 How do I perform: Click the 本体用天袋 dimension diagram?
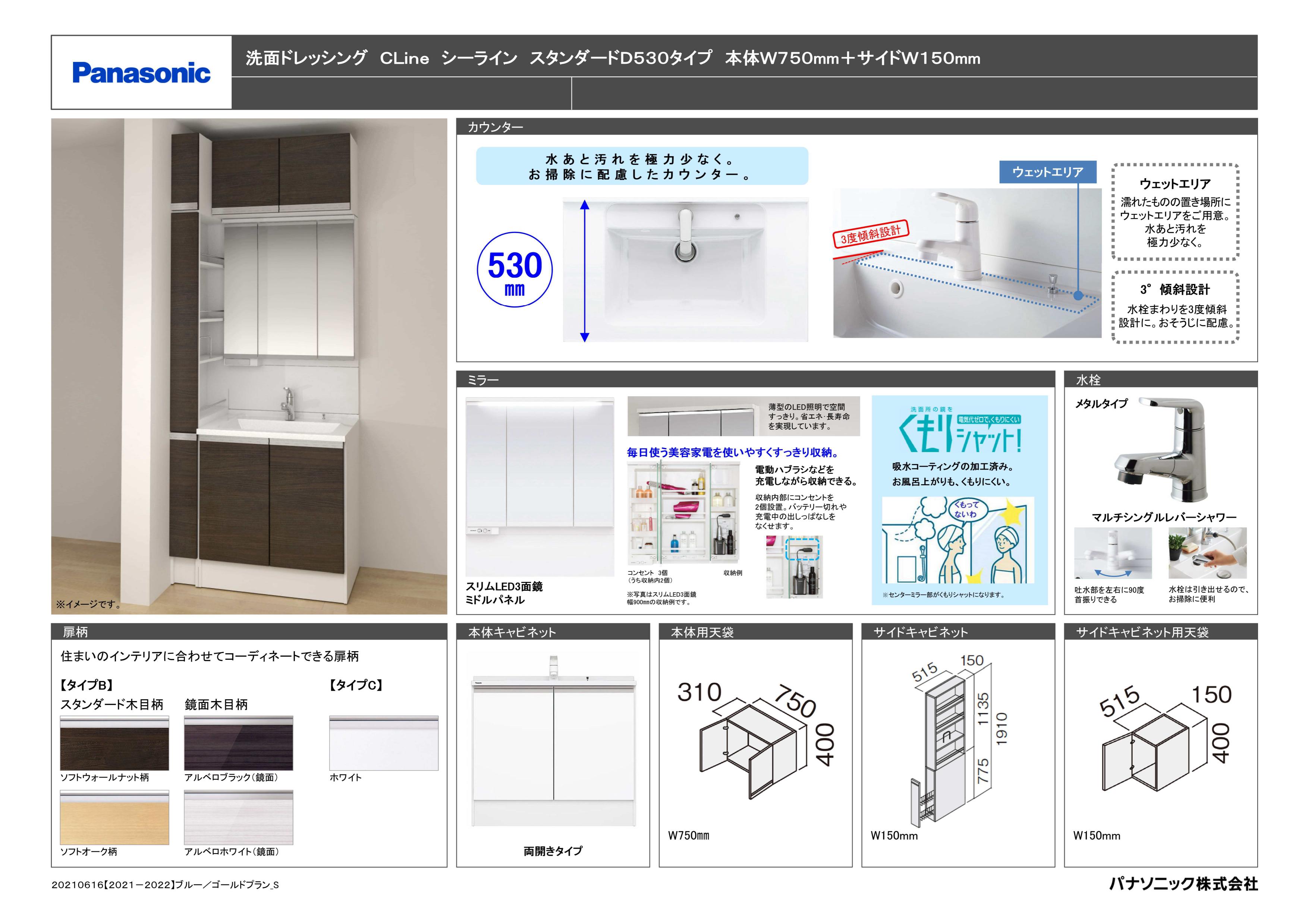756,740
